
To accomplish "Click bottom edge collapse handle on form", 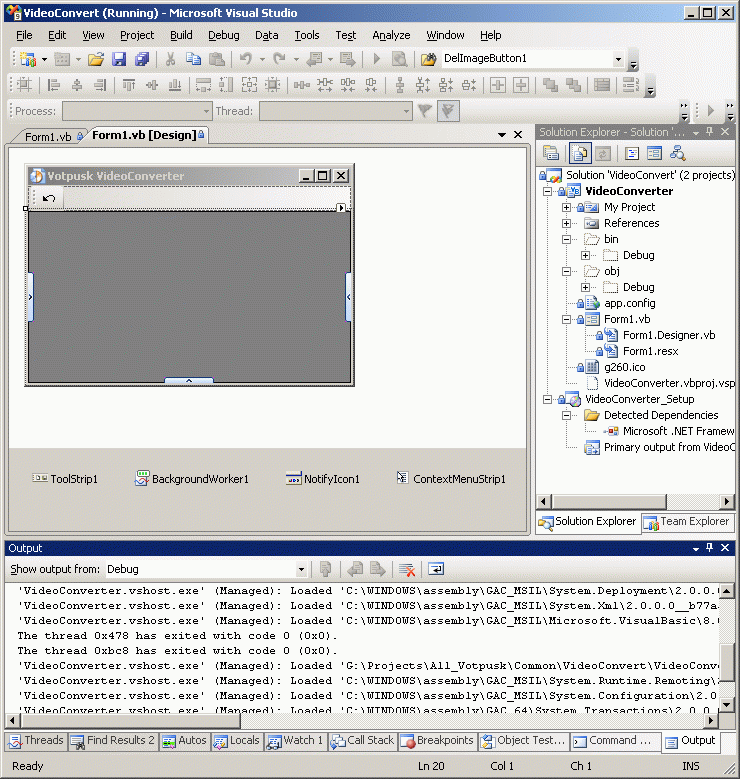I will click(189, 381).
